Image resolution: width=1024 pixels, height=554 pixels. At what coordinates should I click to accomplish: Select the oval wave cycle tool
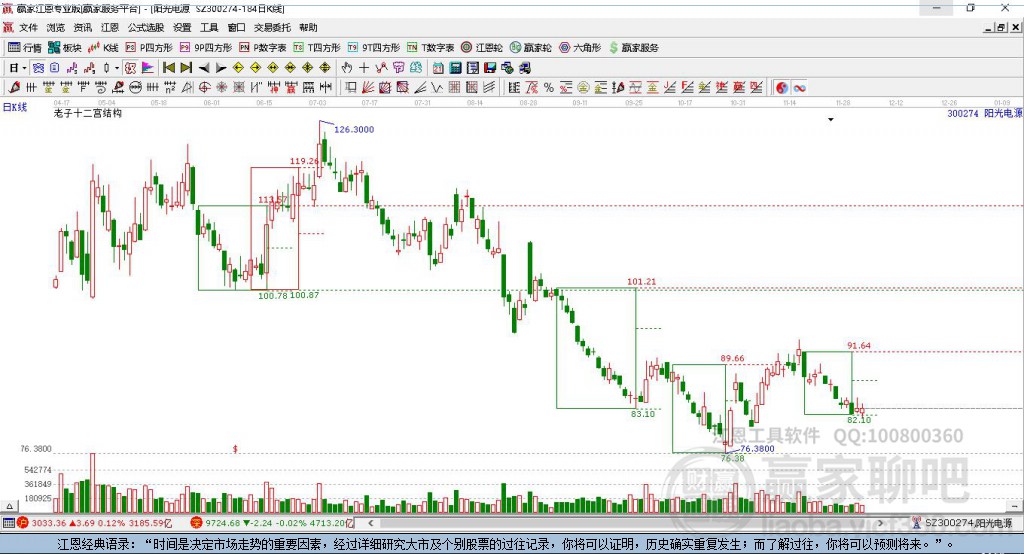tap(135, 88)
